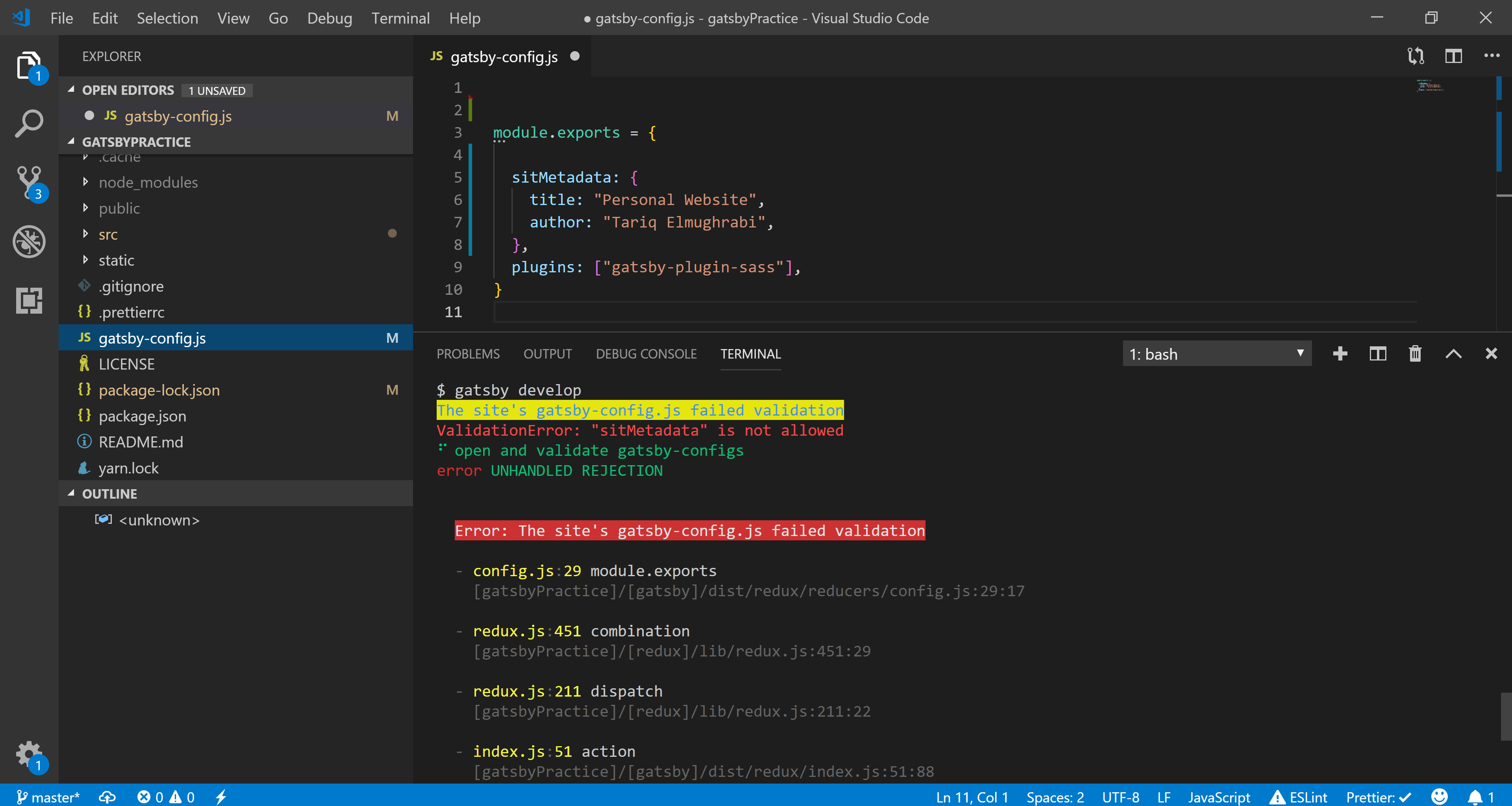
Task: Open the Extensions view icon
Action: (28, 300)
